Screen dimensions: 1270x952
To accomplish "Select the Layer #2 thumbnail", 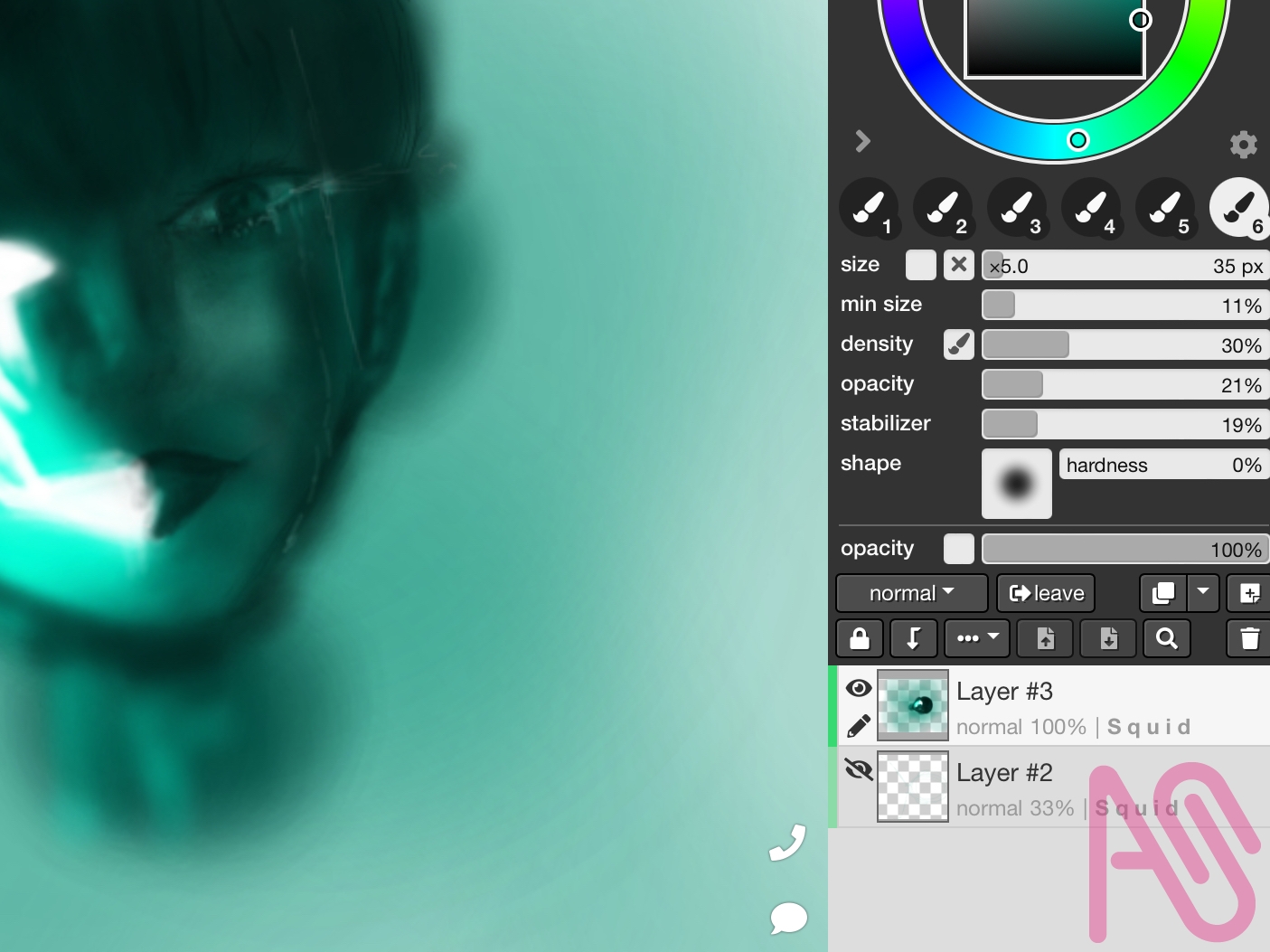I will 913,787.
